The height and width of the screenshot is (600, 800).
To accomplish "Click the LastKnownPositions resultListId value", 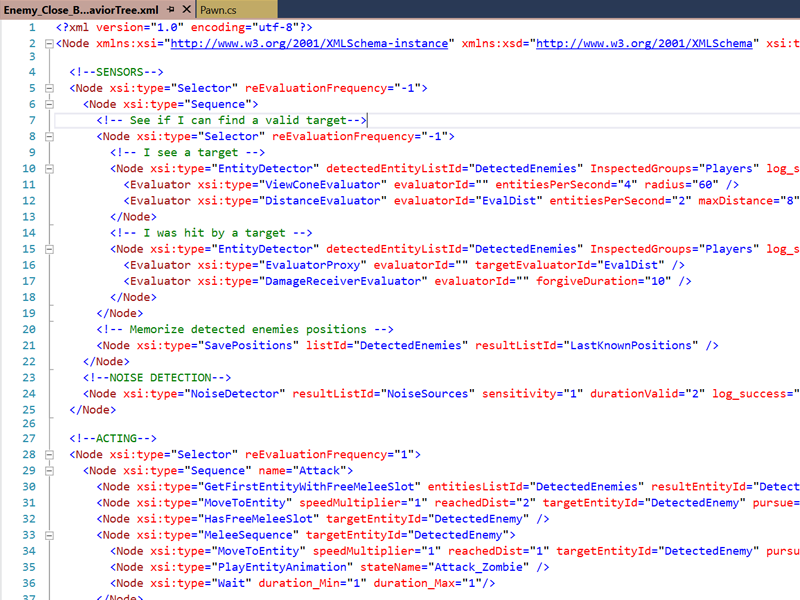I will point(631,345).
